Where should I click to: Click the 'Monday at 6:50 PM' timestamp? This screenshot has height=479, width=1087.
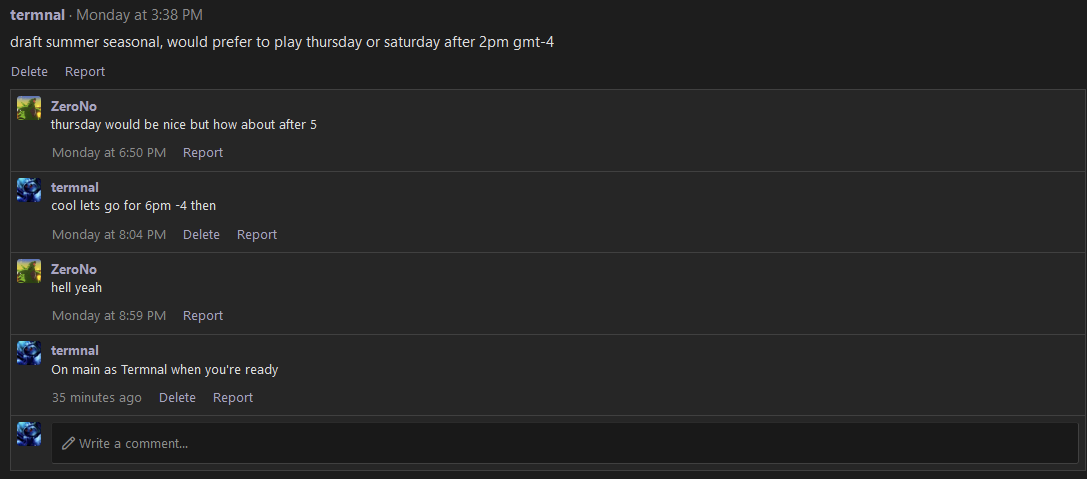click(109, 153)
